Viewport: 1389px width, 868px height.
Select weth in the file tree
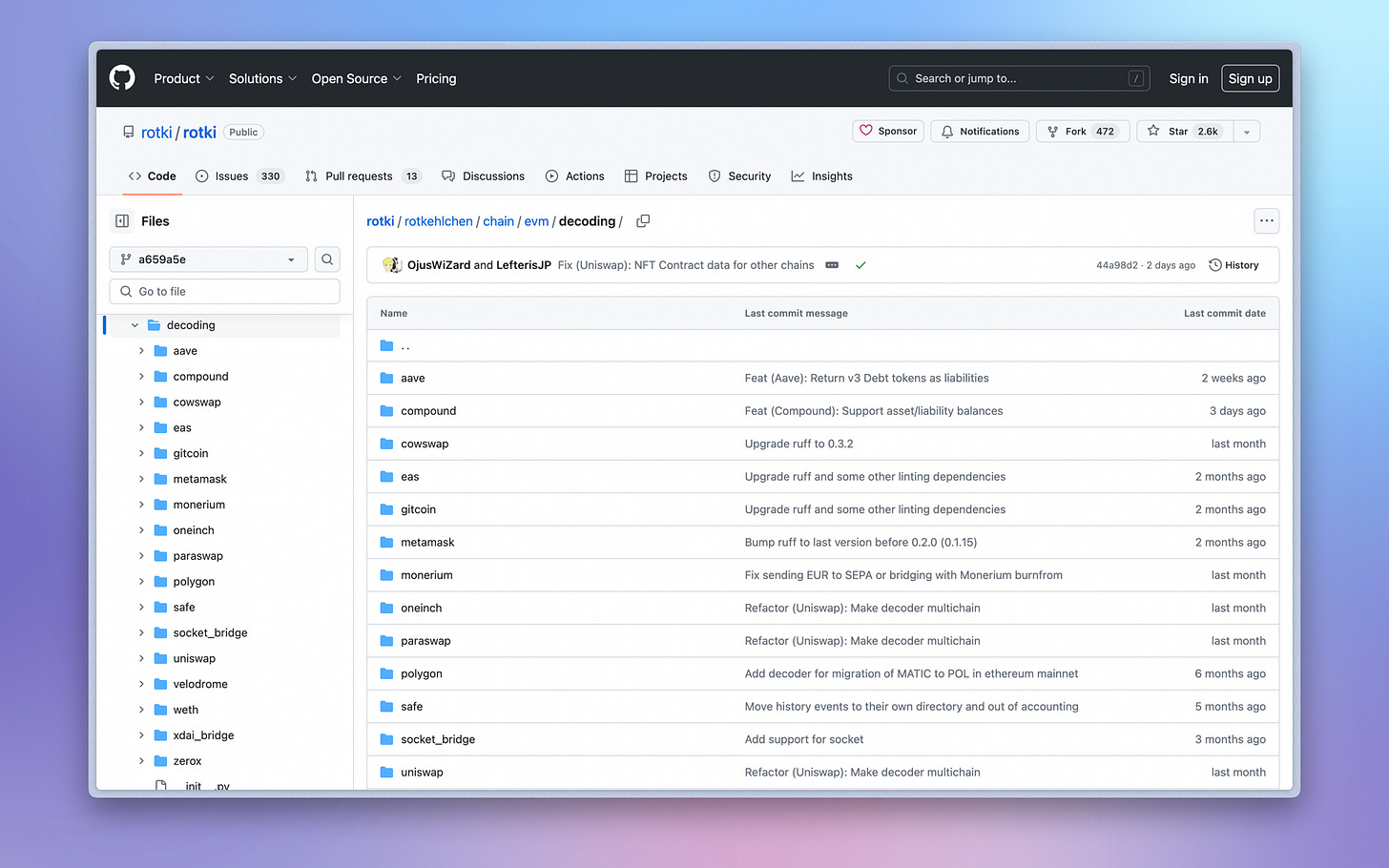(186, 710)
